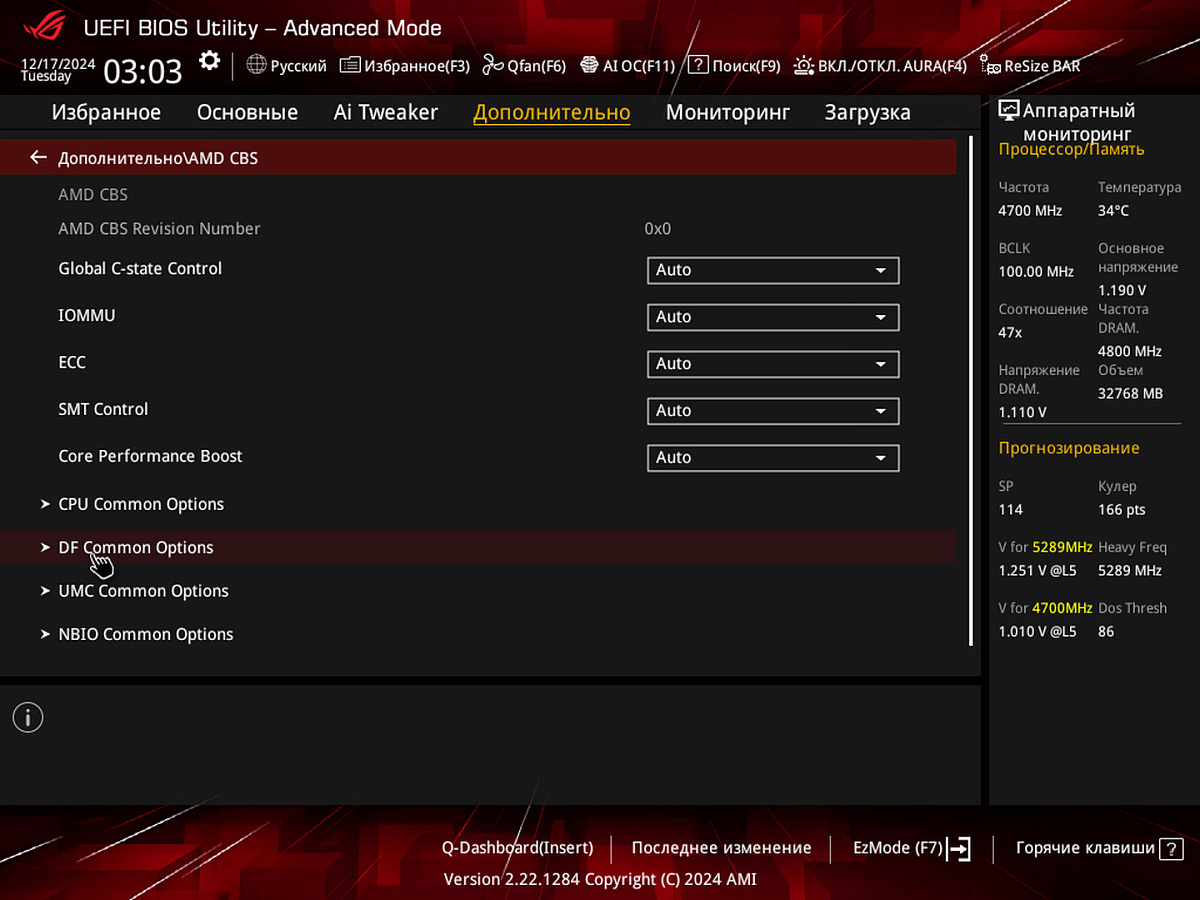Click the 4800 MHz DRAM frequency value
This screenshot has height=900, width=1200.
point(1130,352)
